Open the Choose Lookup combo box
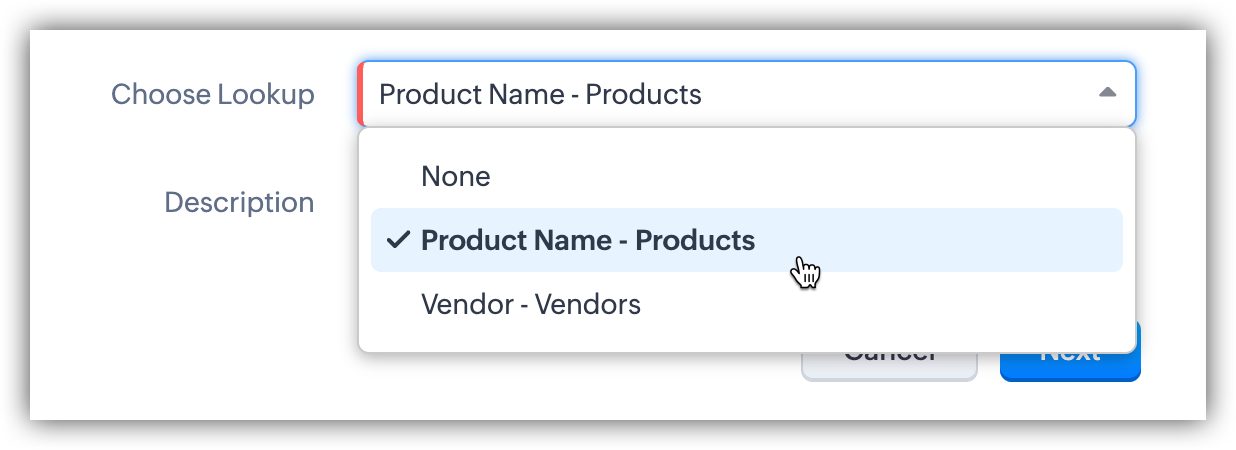The width and height of the screenshot is (1236, 450). click(747, 94)
